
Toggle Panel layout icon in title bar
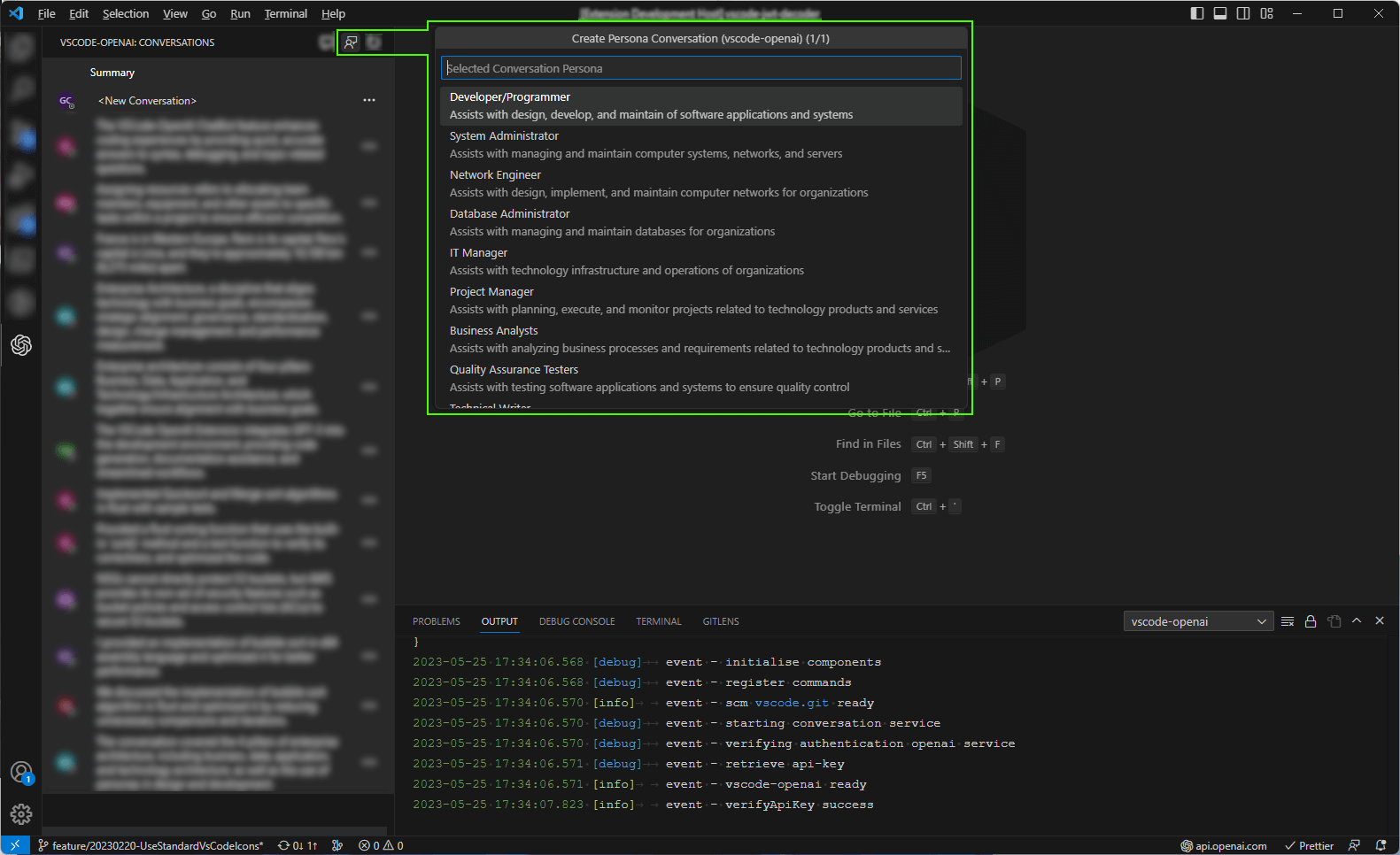coord(1220,13)
